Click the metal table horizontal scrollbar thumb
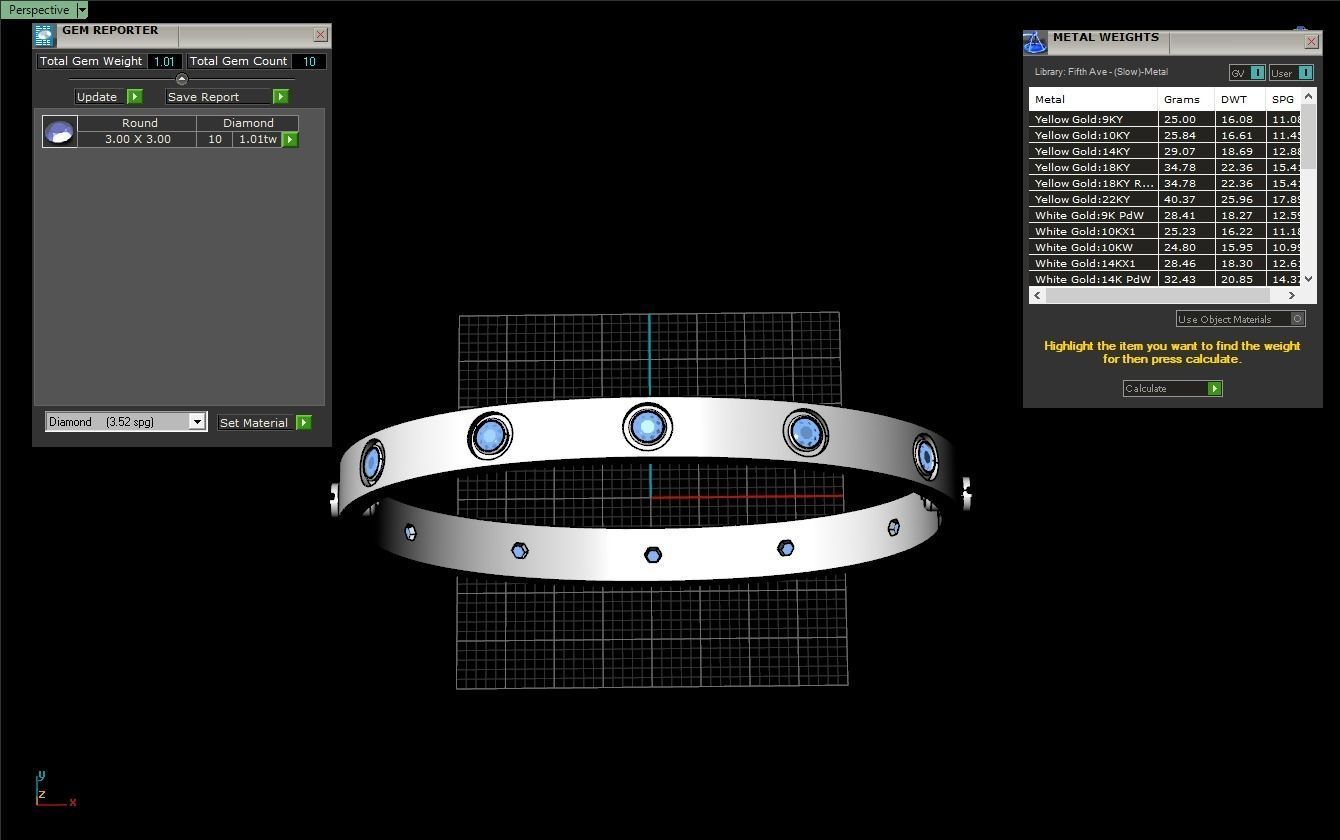This screenshot has width=1340, height=840. 1158,295
